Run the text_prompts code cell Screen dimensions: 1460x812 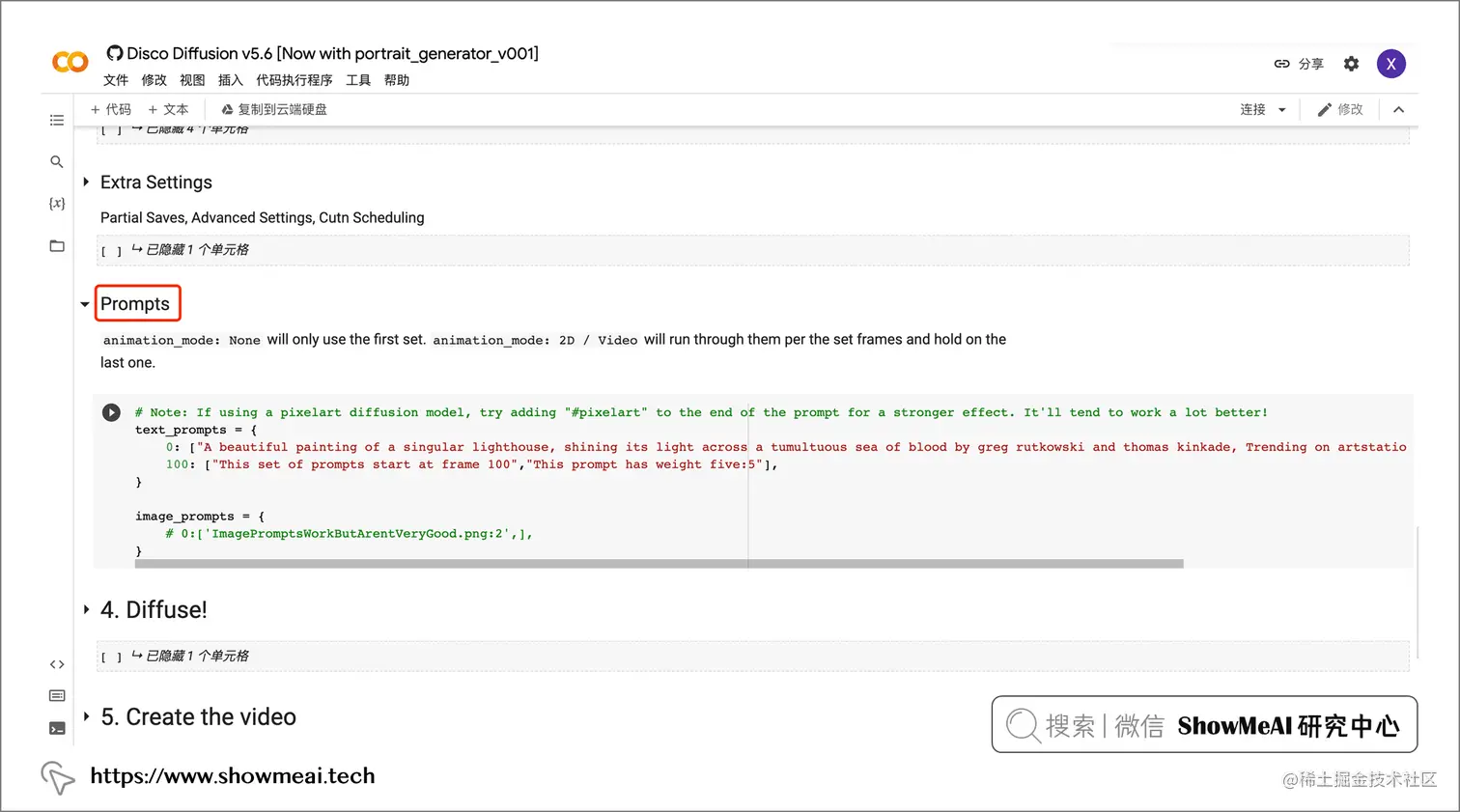click(x=111, y=412)
